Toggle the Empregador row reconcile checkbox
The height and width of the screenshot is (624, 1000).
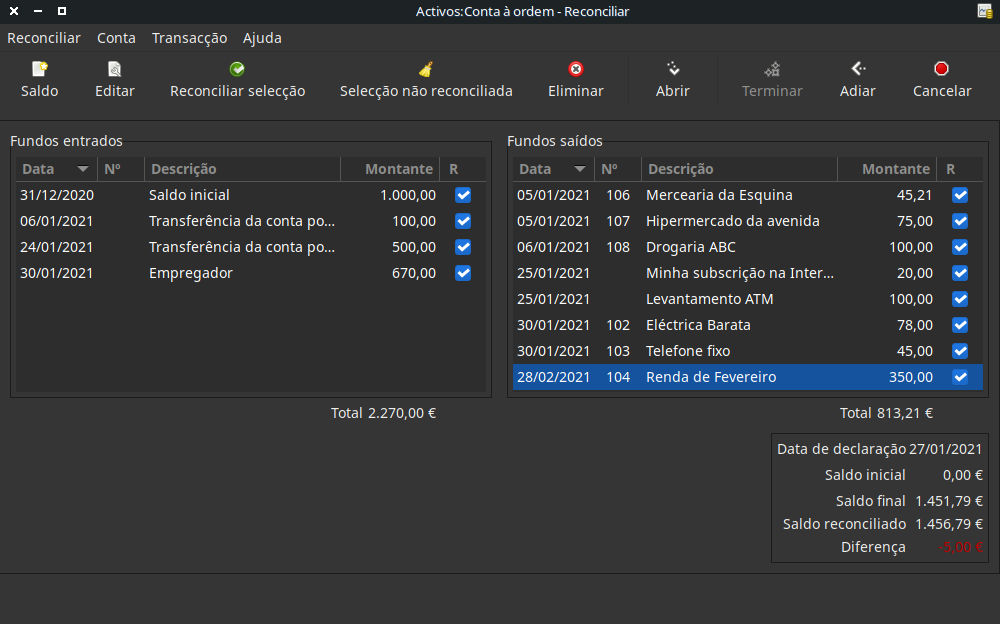(x=463, y=273)
